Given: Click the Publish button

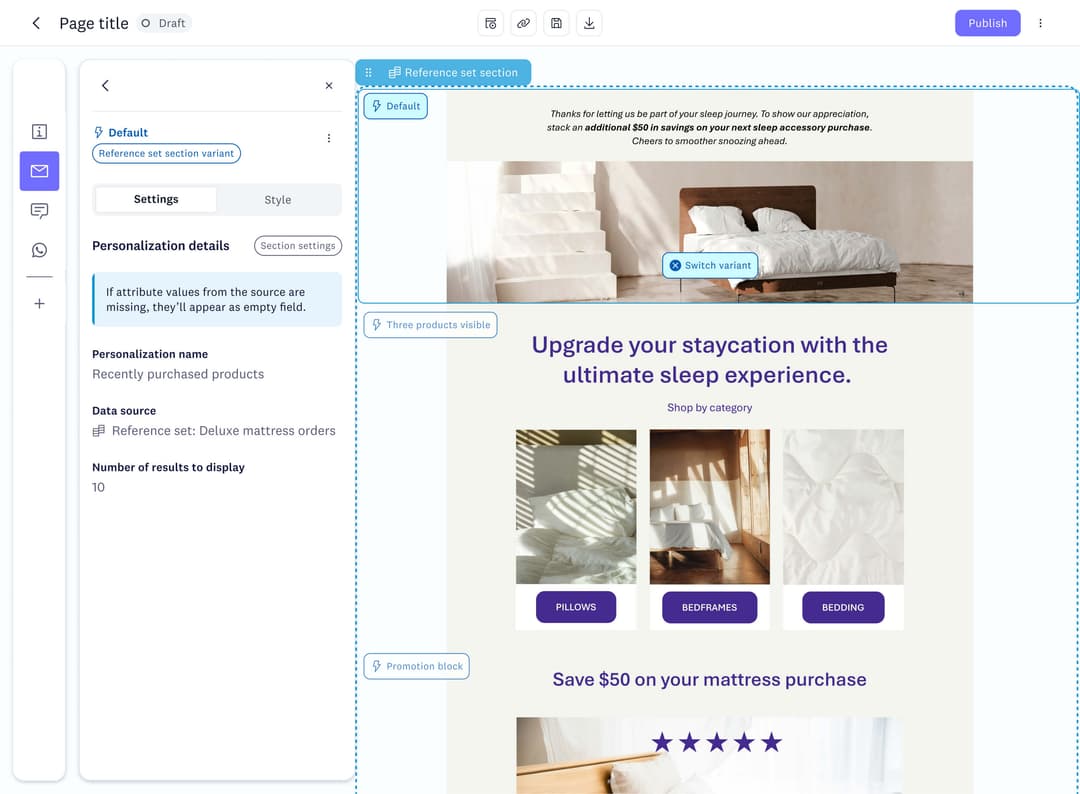Looking at the screenshot, I should (x=988, y=22).
